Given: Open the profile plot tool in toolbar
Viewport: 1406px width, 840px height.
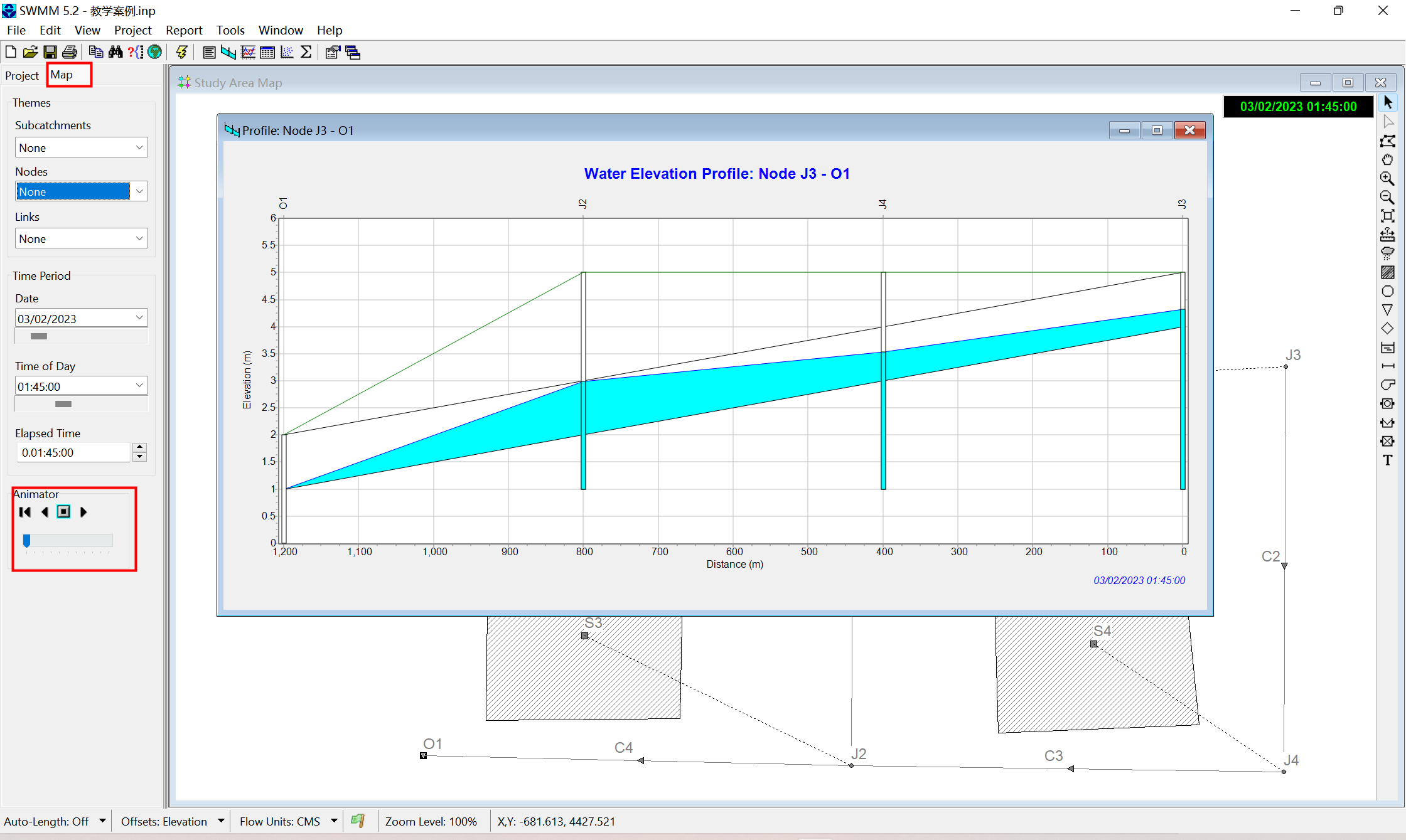Looking at the screenshot, I should click(228, 52).
